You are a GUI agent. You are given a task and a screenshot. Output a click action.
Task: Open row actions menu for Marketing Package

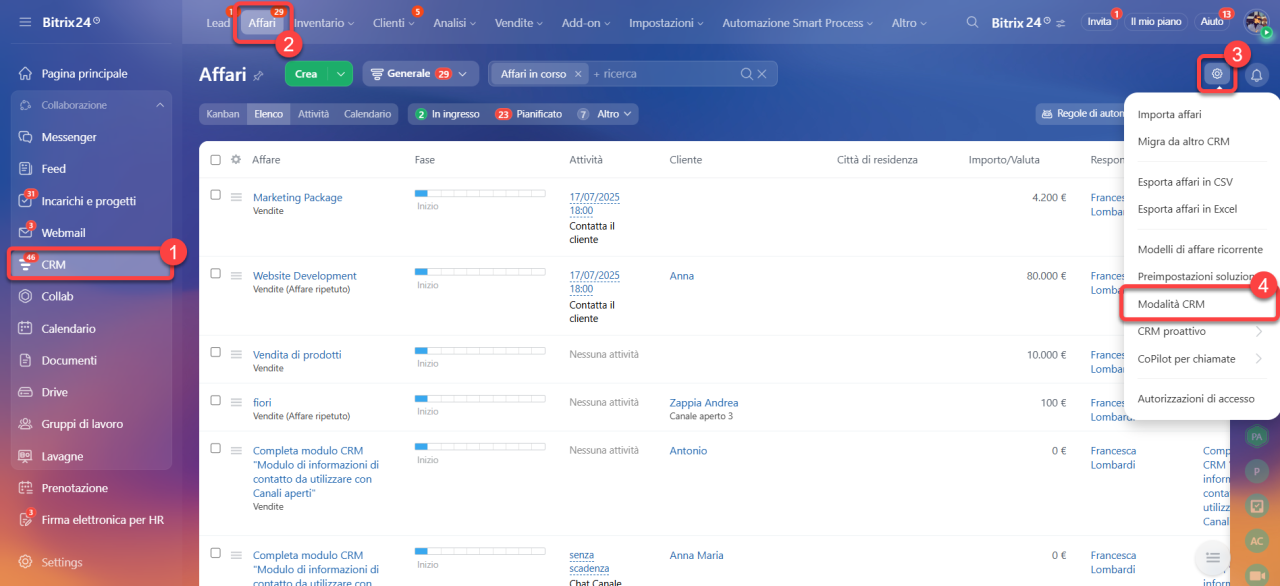(236, 198)
